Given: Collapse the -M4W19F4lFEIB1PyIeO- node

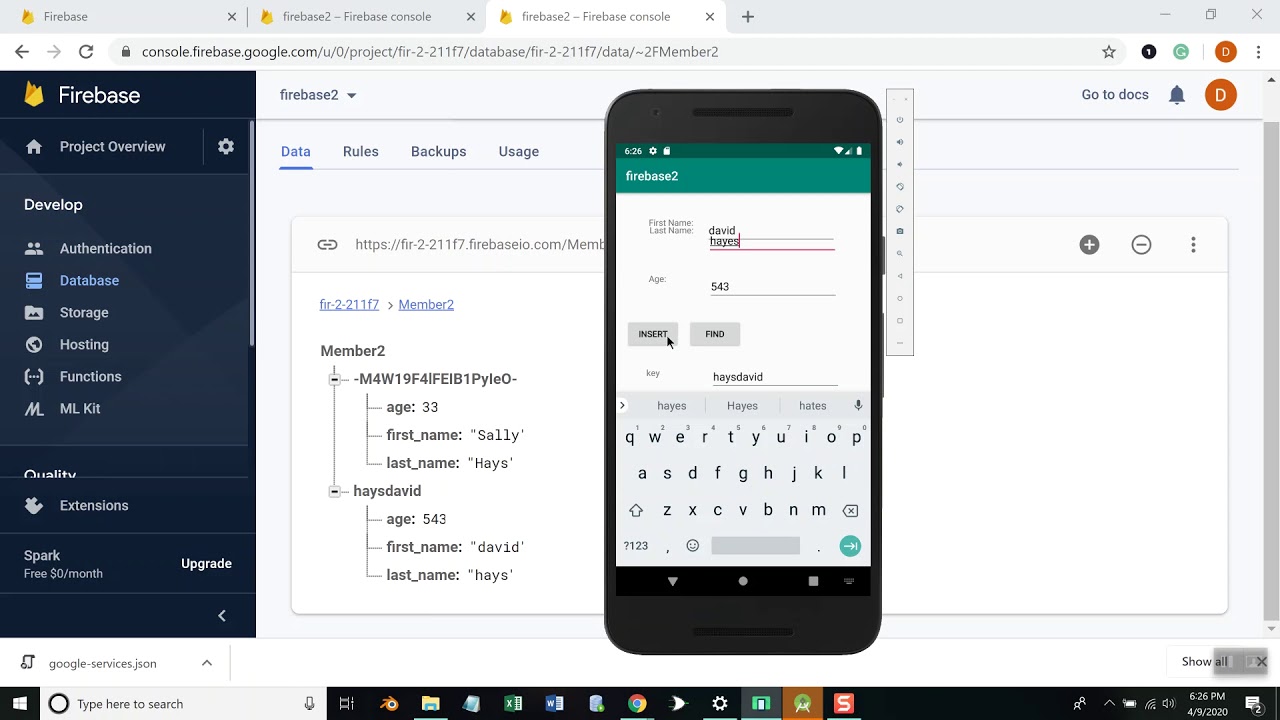Looking at the screenshot, I should pyautogui.click(x=335, y=379).
